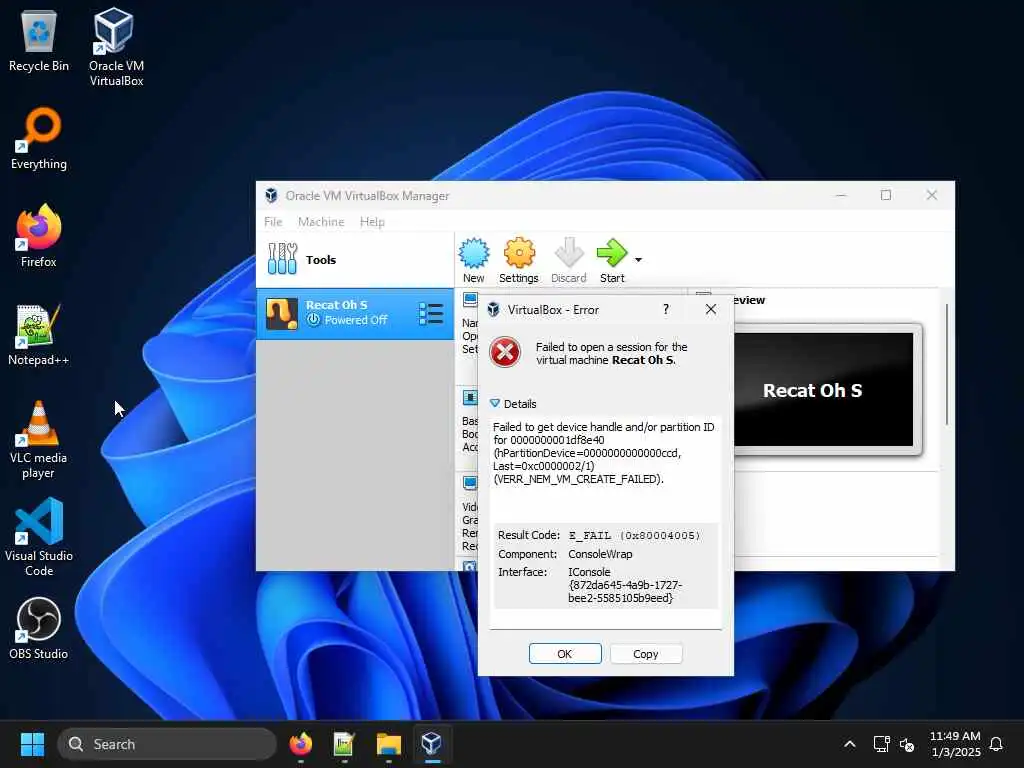
Task: Click the Powered Off status text
Action: coord(356,320)
